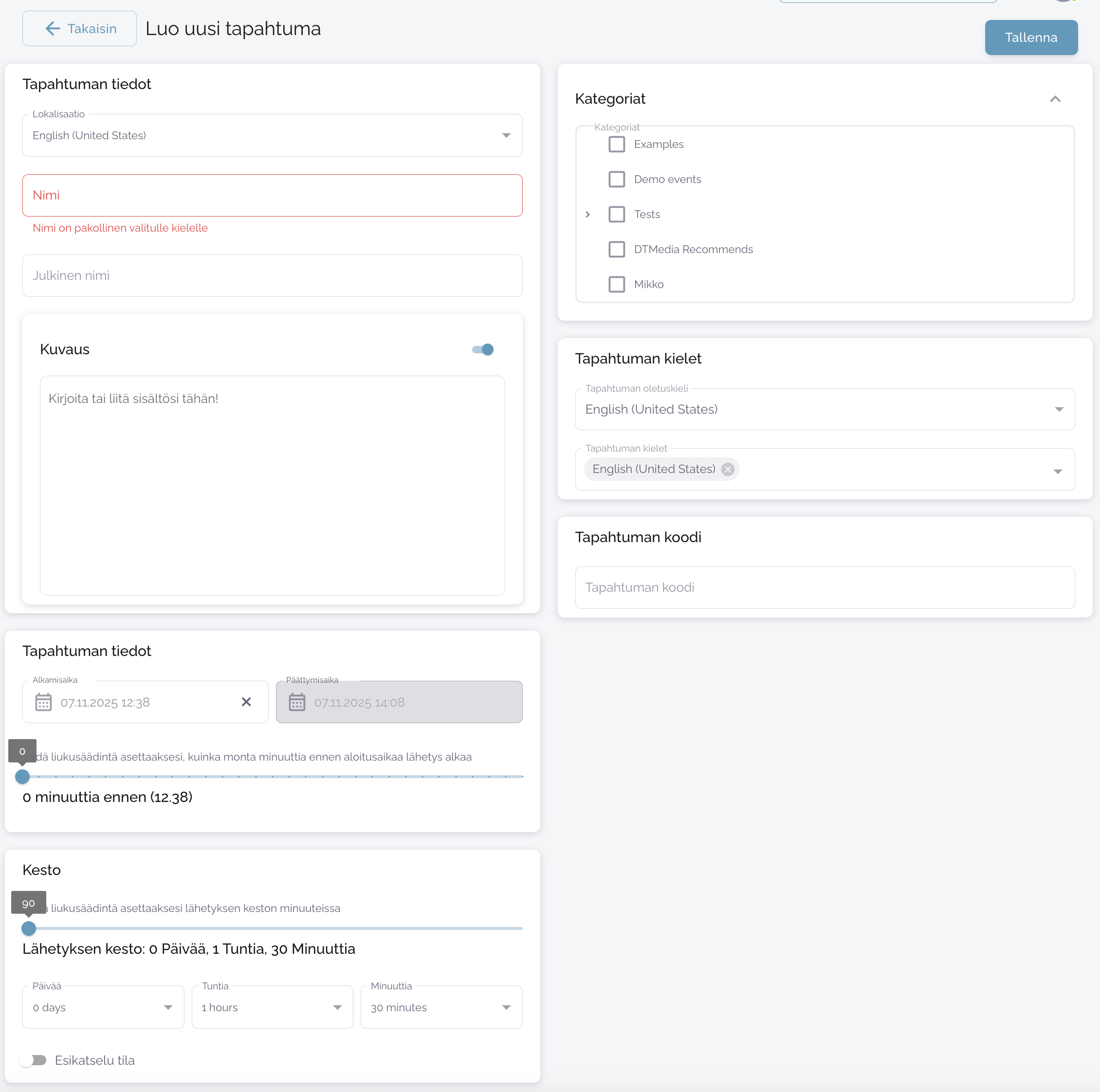Tick the Mikko category checkbox
Screen dimensions: 1100x1092
(x=616, y=285)
